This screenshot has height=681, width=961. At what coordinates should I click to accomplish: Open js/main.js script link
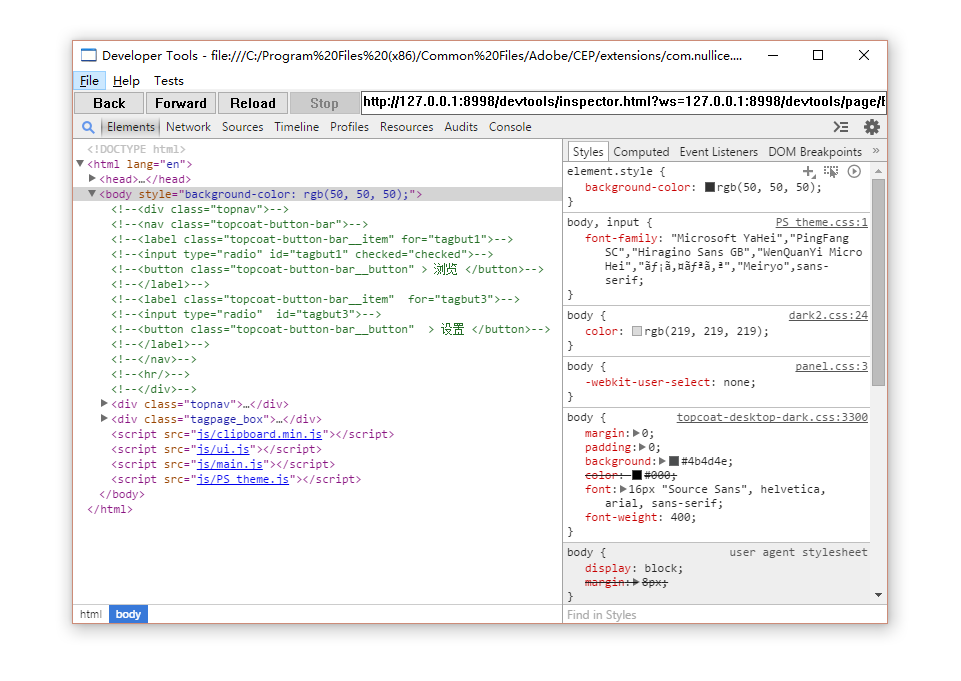pos(230,464)
